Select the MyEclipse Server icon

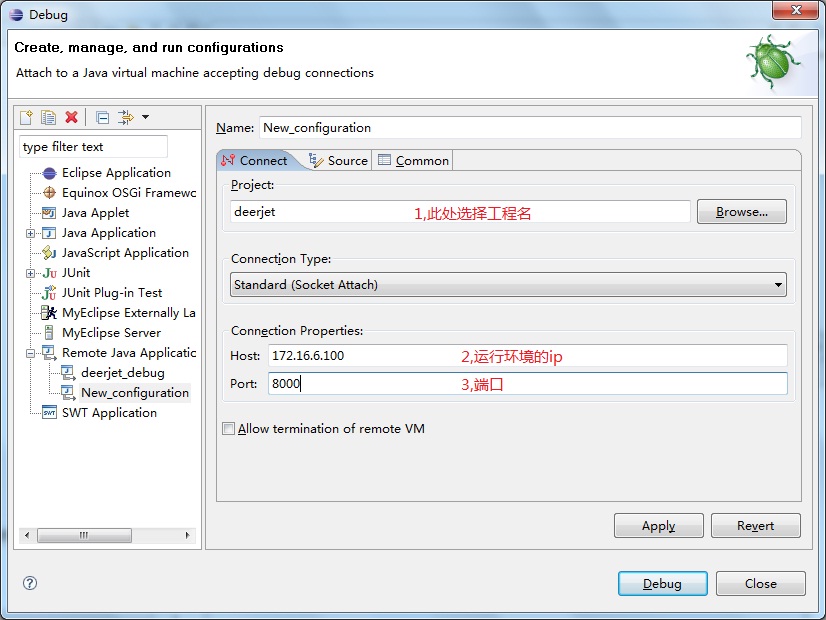click(x=49, y=333)
